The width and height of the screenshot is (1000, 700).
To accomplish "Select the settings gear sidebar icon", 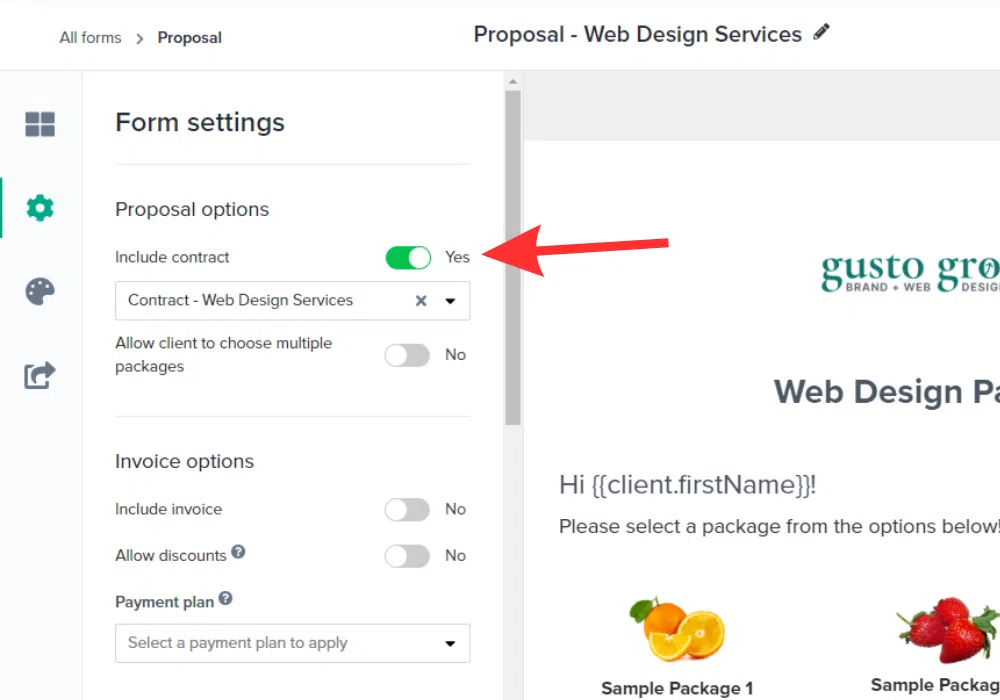I will click(40, 208).
